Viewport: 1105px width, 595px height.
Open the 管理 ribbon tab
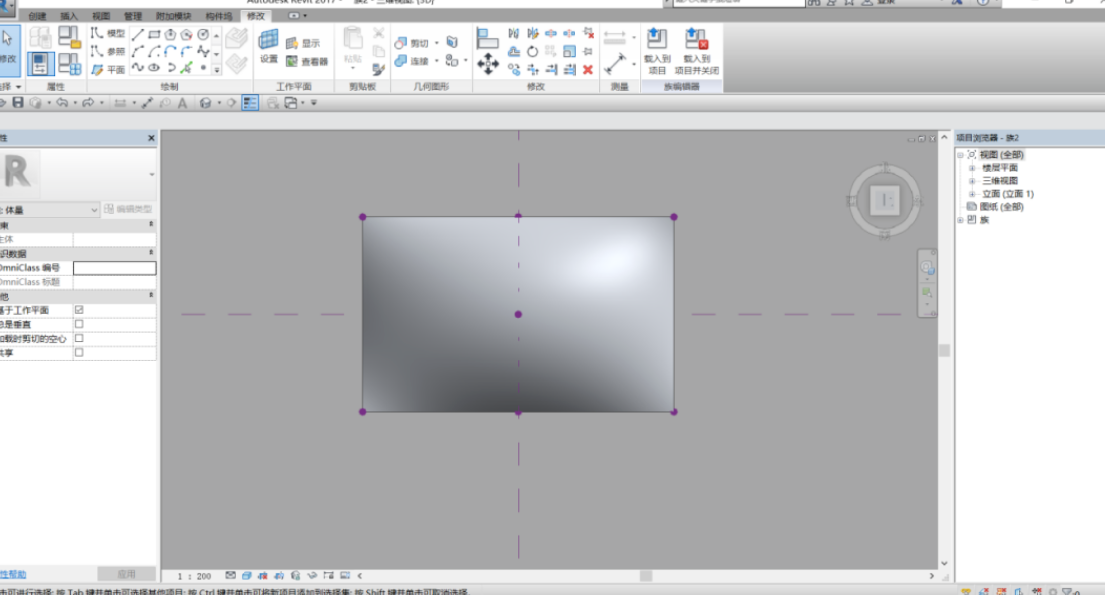pyautogui.click(x=132, y=16)
